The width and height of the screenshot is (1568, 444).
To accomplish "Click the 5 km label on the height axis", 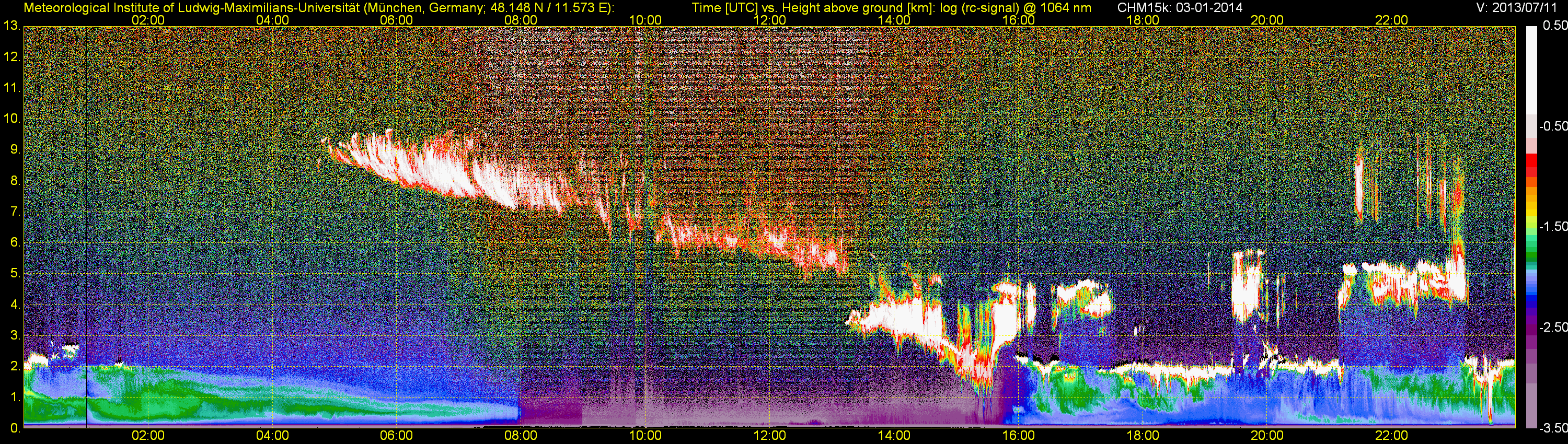I will point(15,274).
